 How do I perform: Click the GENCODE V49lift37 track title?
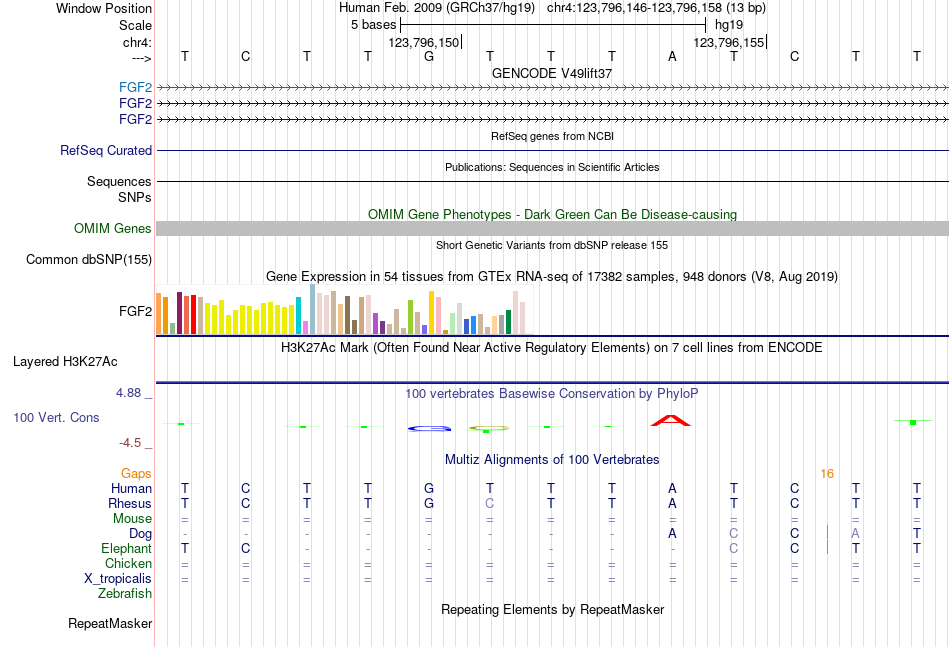(551, 73)
